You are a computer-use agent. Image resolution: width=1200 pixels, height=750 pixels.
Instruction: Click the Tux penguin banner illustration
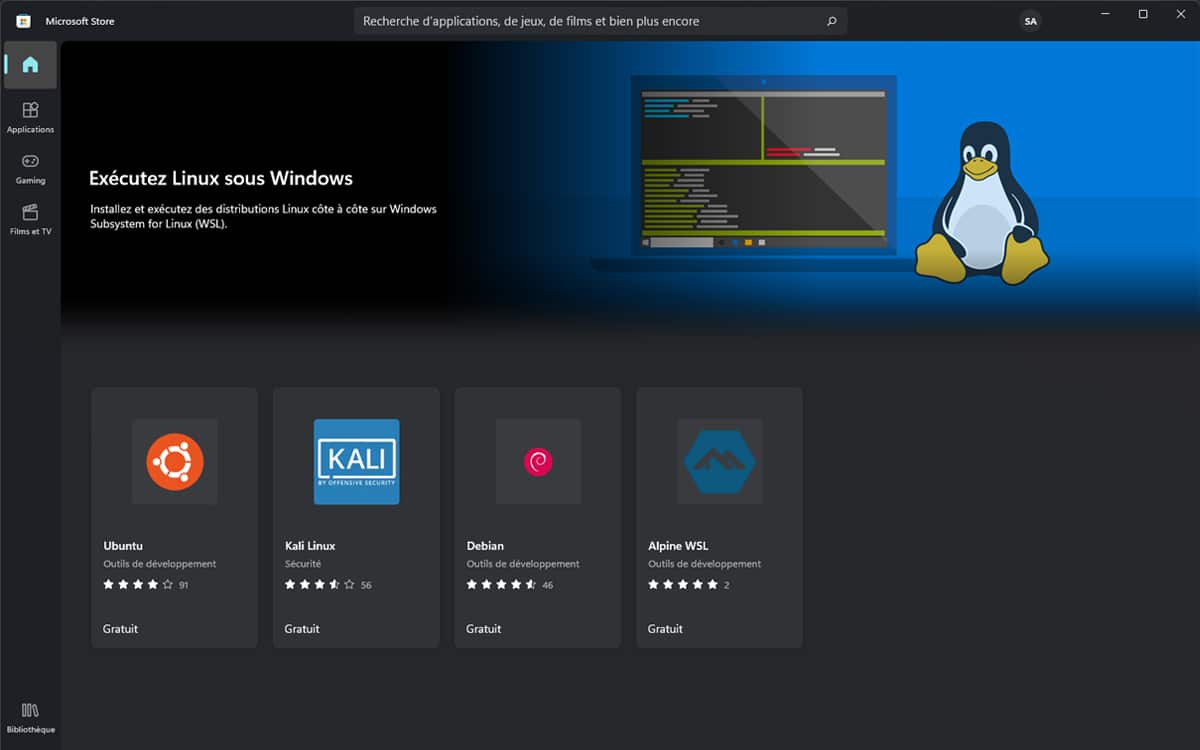982,203
